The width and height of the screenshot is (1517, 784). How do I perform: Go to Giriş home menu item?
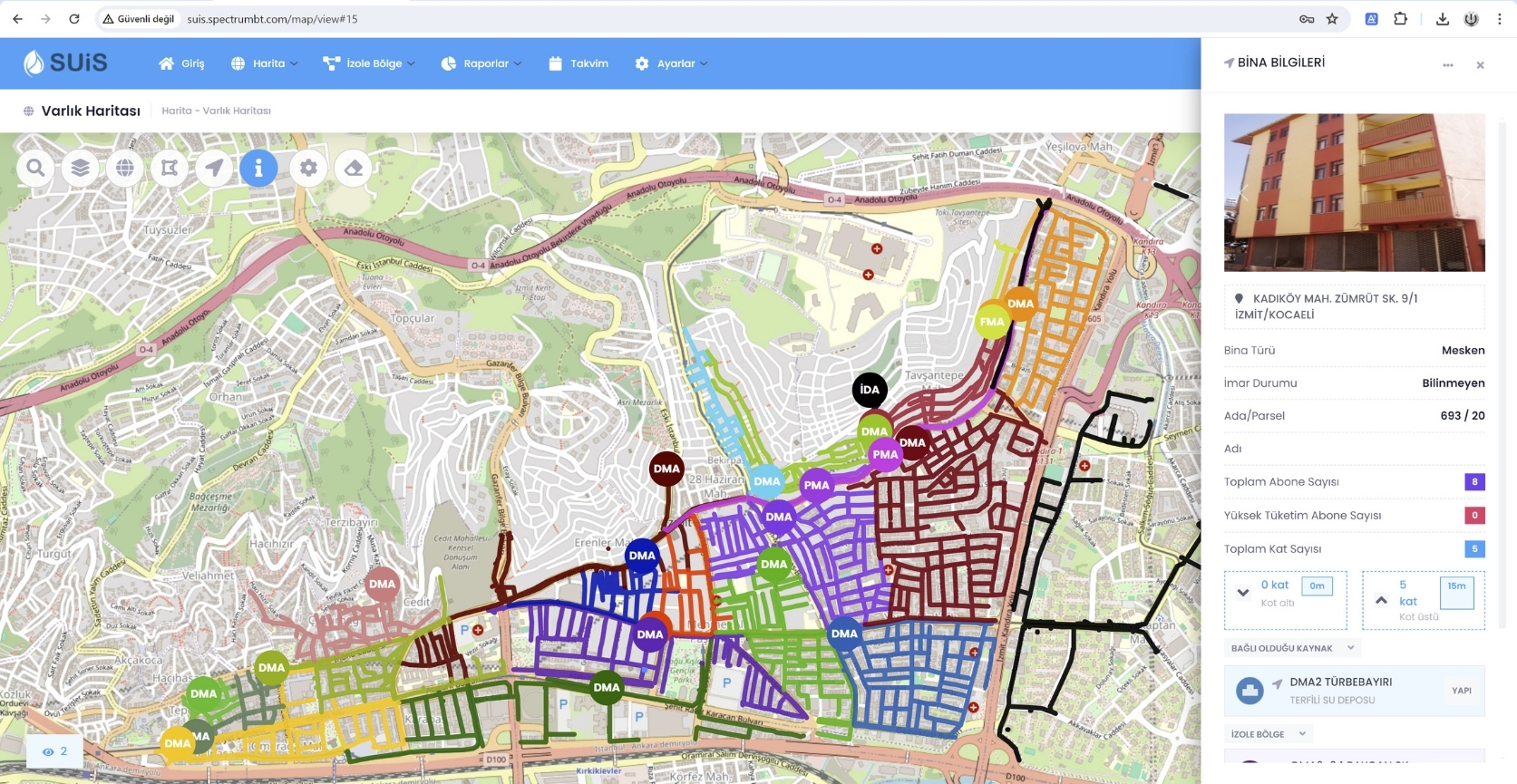(182, 63)
